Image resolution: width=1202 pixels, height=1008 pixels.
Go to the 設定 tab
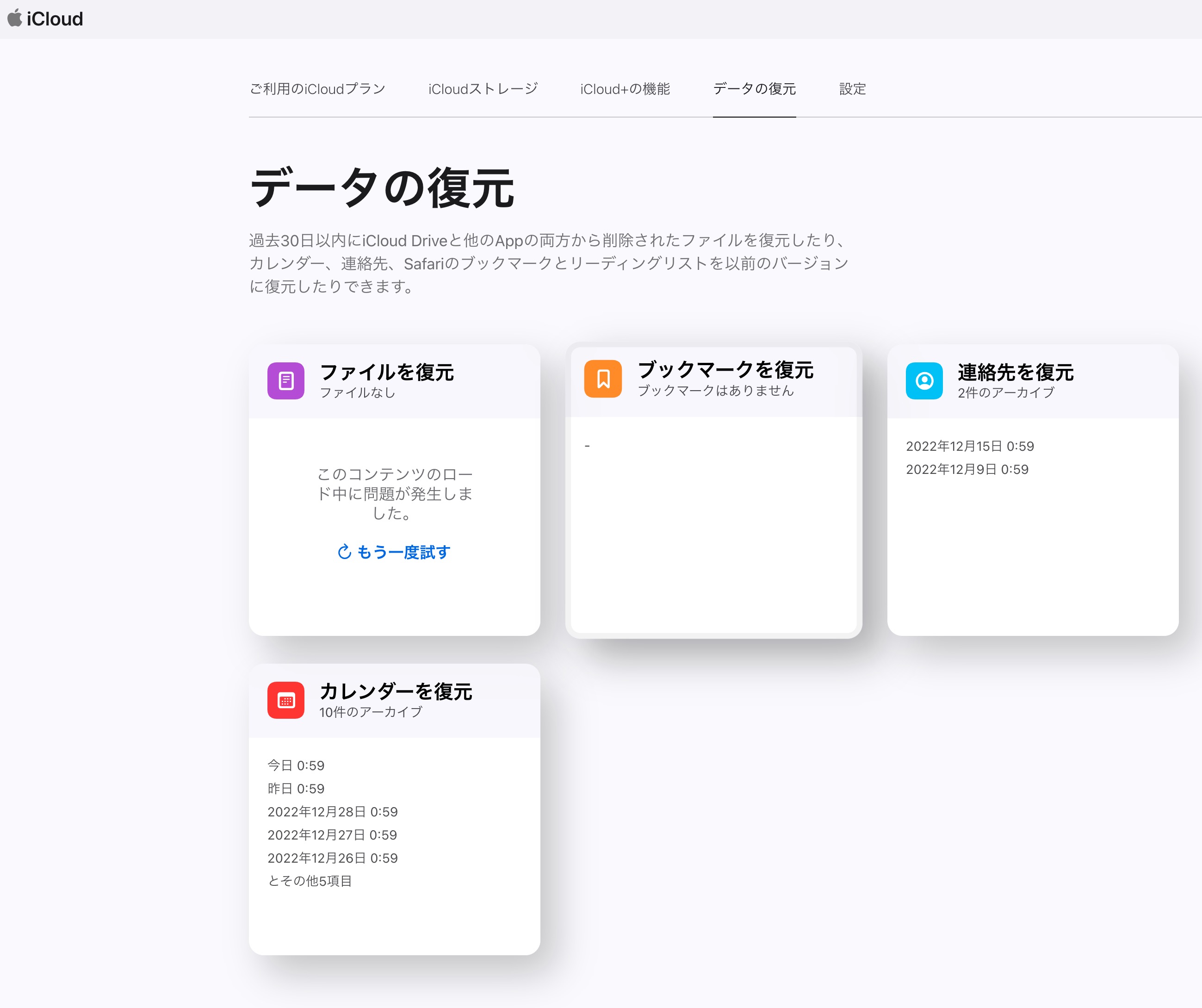point(852,89)
